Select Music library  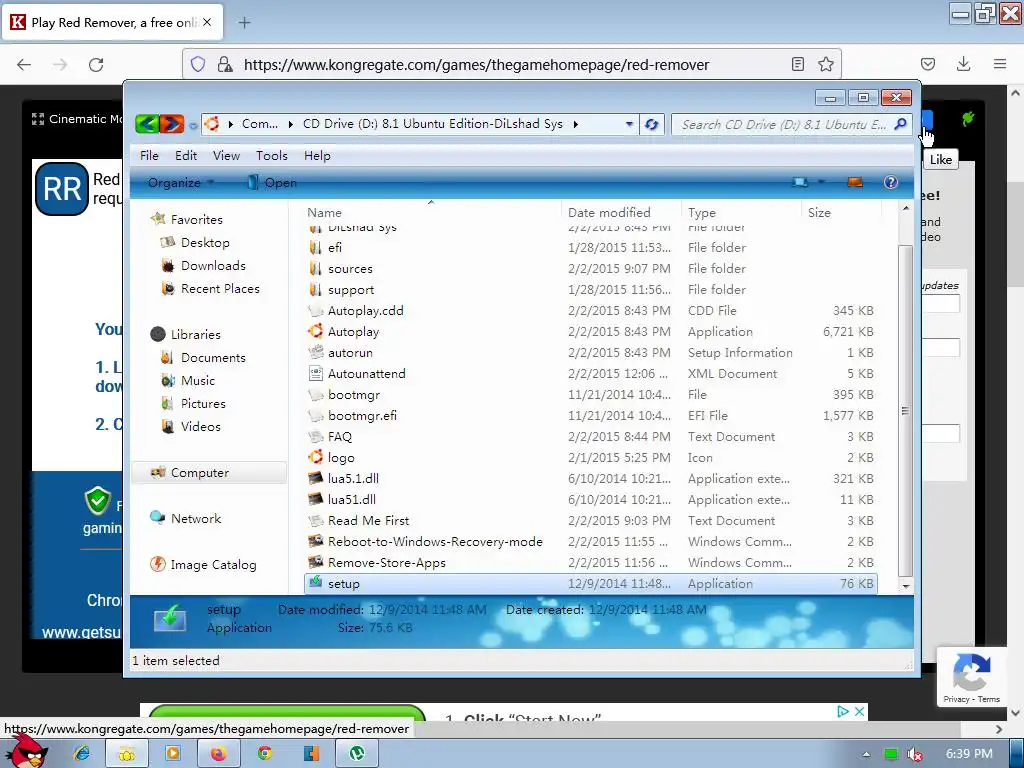(x=197, y=380)
